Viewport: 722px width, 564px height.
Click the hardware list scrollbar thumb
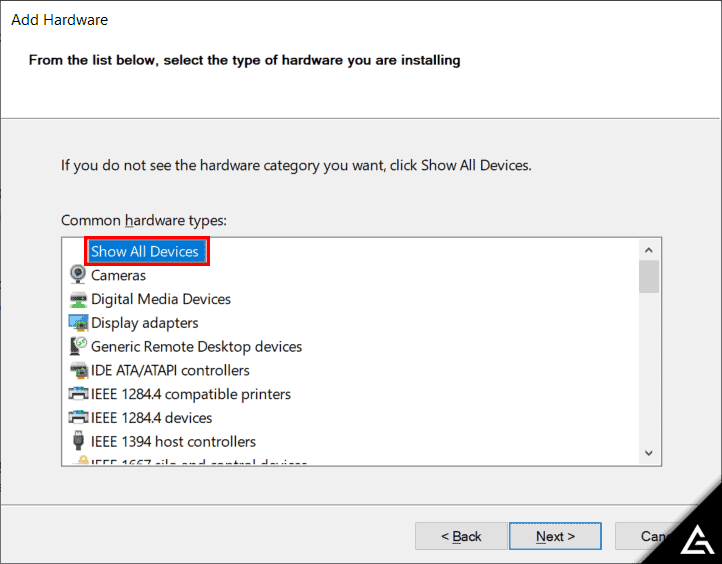[649, 276]
